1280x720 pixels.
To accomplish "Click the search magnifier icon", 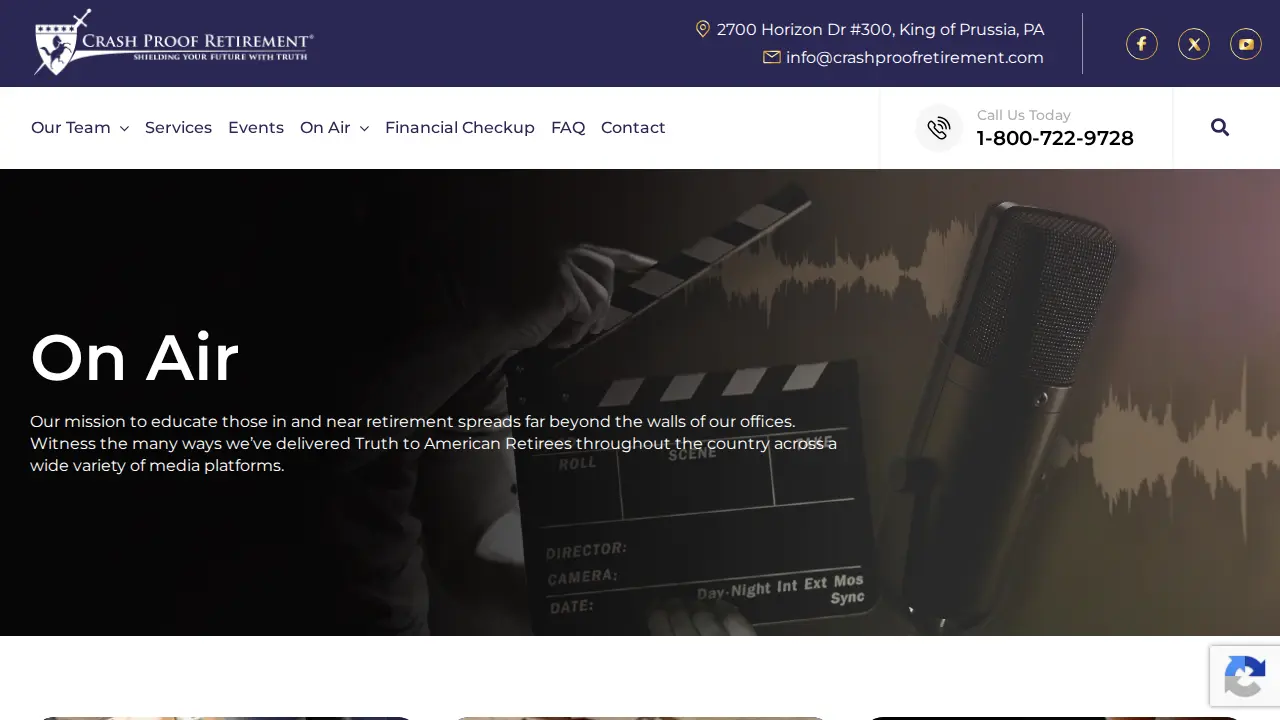I will pyautogui.click(x=1220, y=127).
